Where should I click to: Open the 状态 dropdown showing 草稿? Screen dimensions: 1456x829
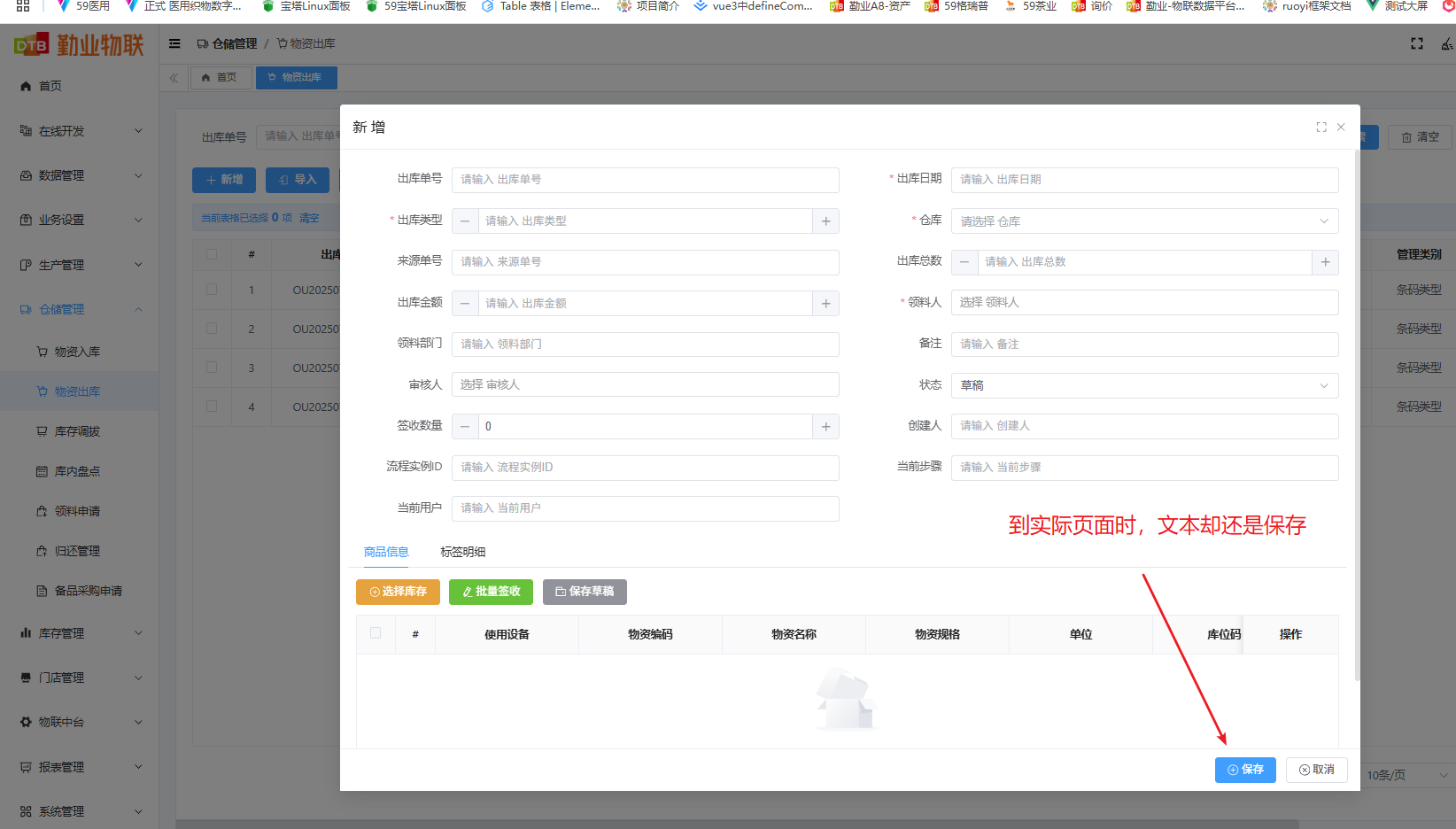click(1144, 385)
